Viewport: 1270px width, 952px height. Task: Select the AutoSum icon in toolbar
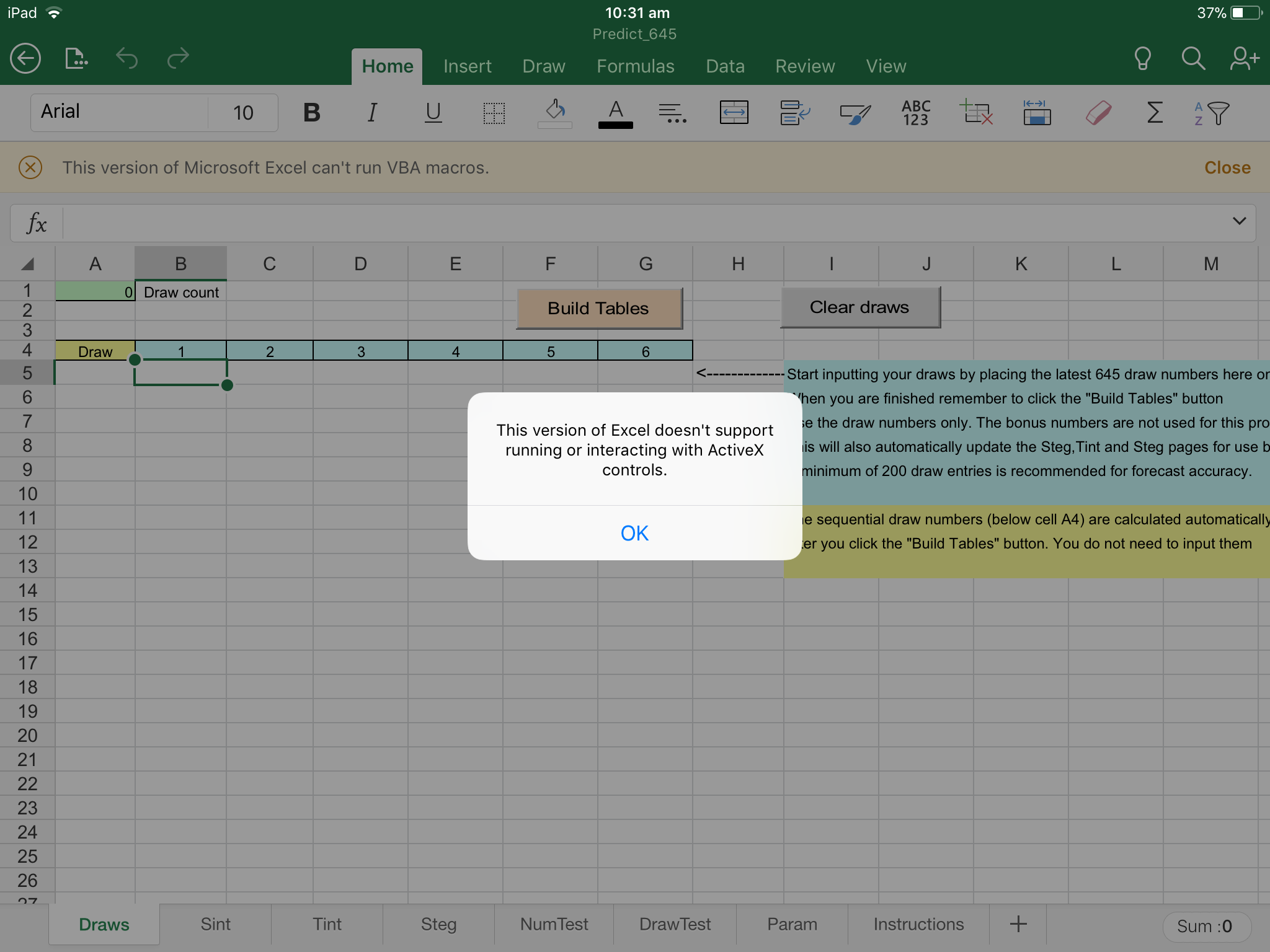[x=1153, y=112]
